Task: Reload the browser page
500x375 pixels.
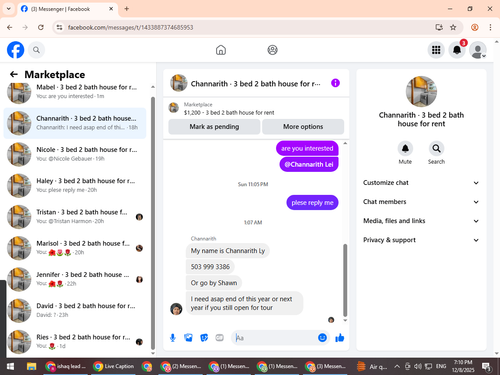Action: (41, 27)
